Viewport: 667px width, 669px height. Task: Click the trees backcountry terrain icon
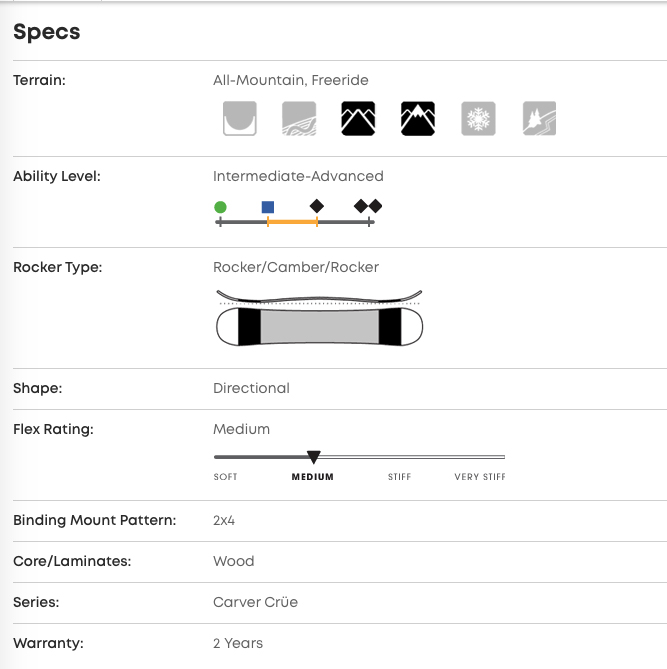coord(539,119)
